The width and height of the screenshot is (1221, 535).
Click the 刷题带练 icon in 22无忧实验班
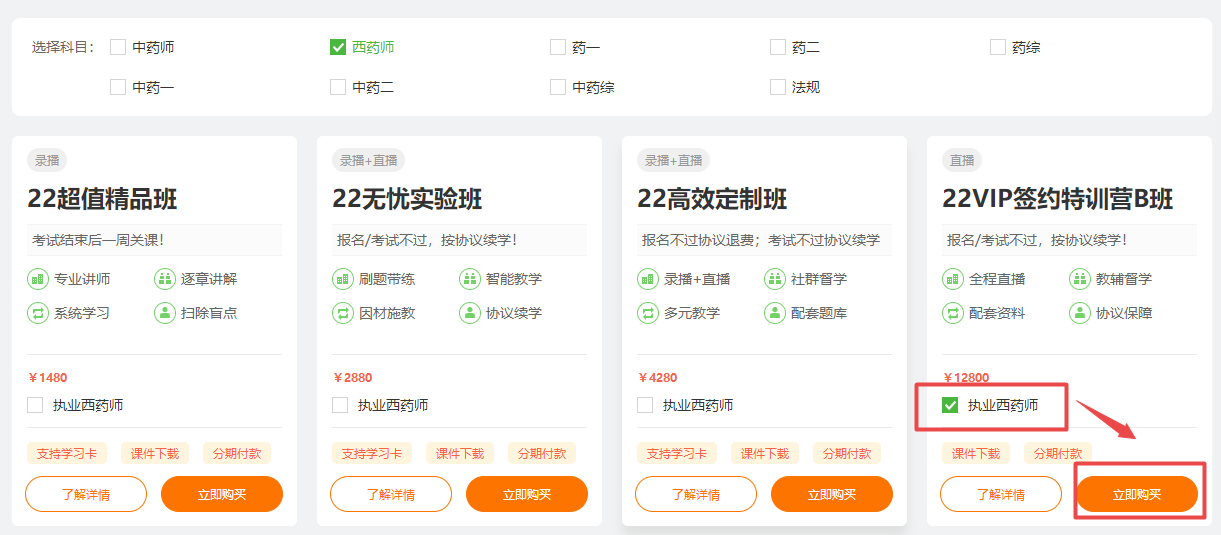(343, 279)
